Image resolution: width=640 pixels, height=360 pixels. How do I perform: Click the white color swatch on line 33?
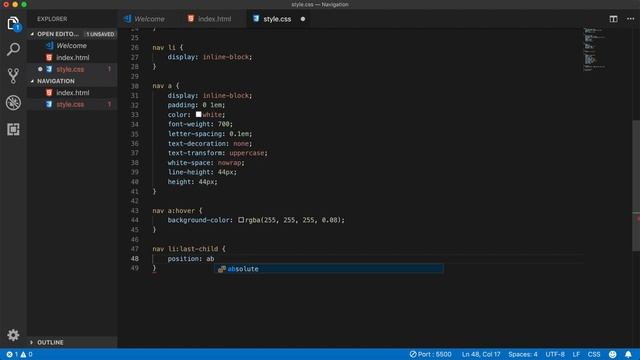click(x=198, y=114)
